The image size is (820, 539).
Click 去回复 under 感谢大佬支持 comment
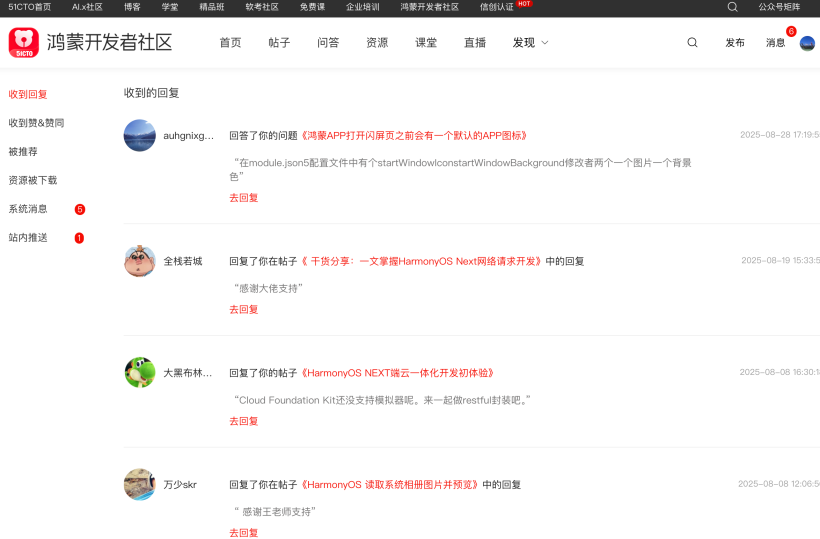click(x=243, y=309)
